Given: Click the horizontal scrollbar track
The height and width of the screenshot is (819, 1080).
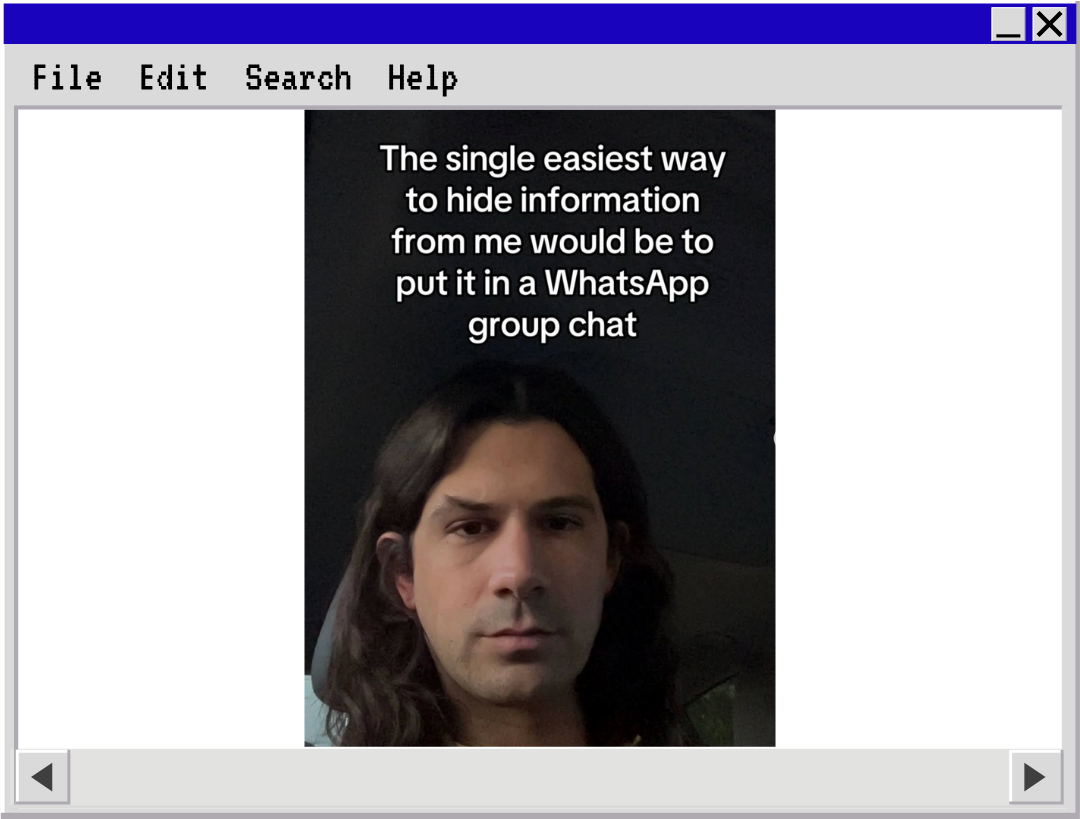Looking at the screenshot, I should coord(539,777).
